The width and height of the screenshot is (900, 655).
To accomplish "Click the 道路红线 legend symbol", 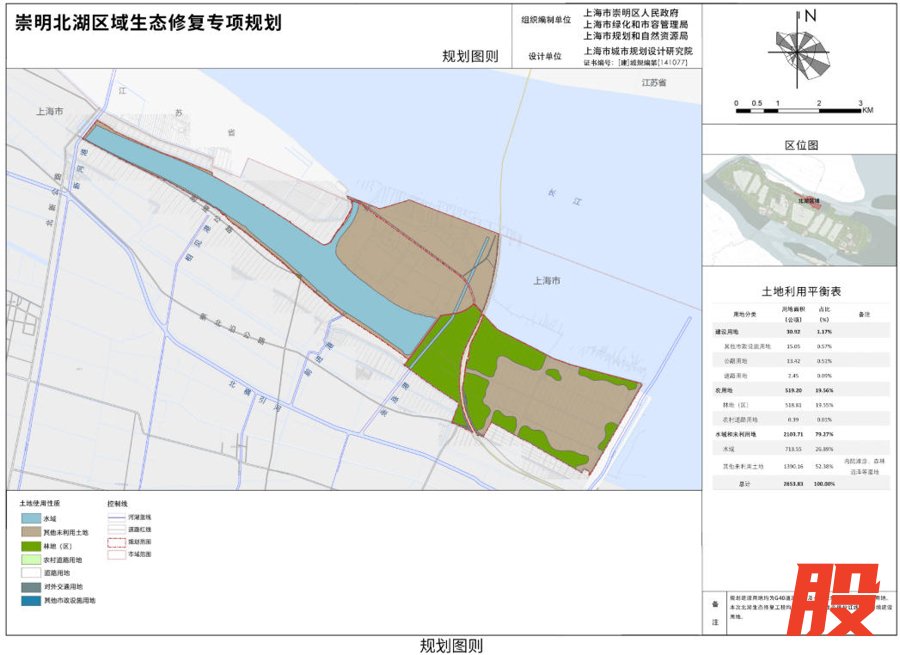I will [117, 529].
